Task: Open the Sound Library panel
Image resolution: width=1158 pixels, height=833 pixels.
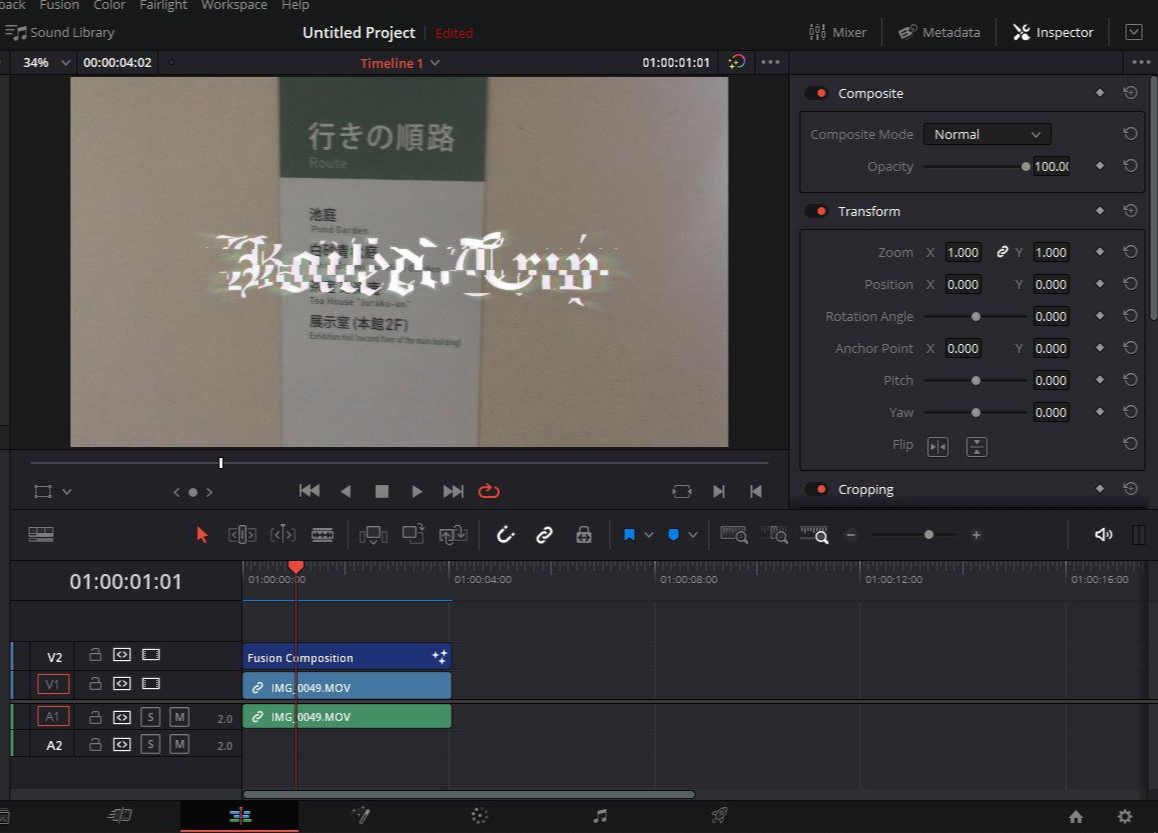Action: coord(60,32)
